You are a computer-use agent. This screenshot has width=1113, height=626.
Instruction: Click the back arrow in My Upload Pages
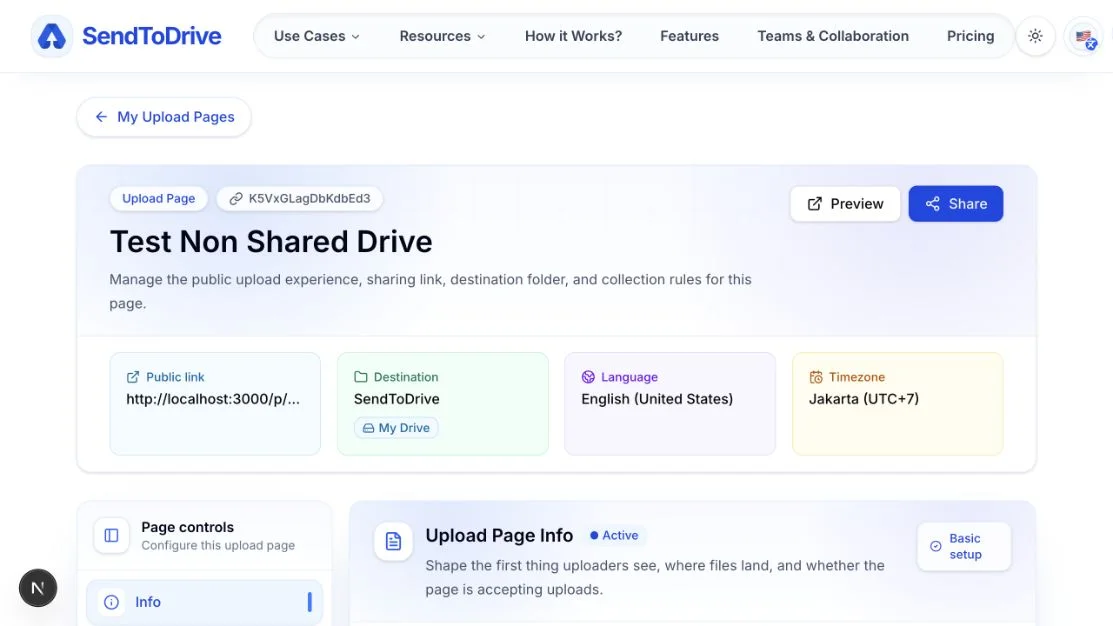(102, 116)
